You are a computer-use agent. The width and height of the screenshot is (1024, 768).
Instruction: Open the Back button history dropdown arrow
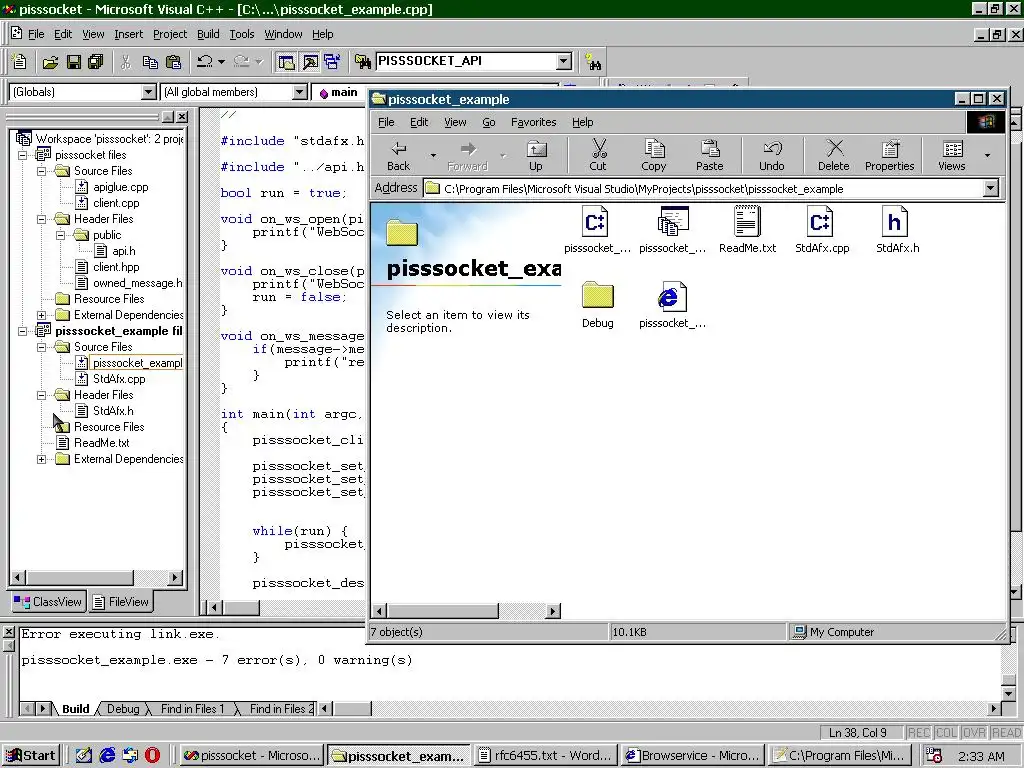pos(433,155)
